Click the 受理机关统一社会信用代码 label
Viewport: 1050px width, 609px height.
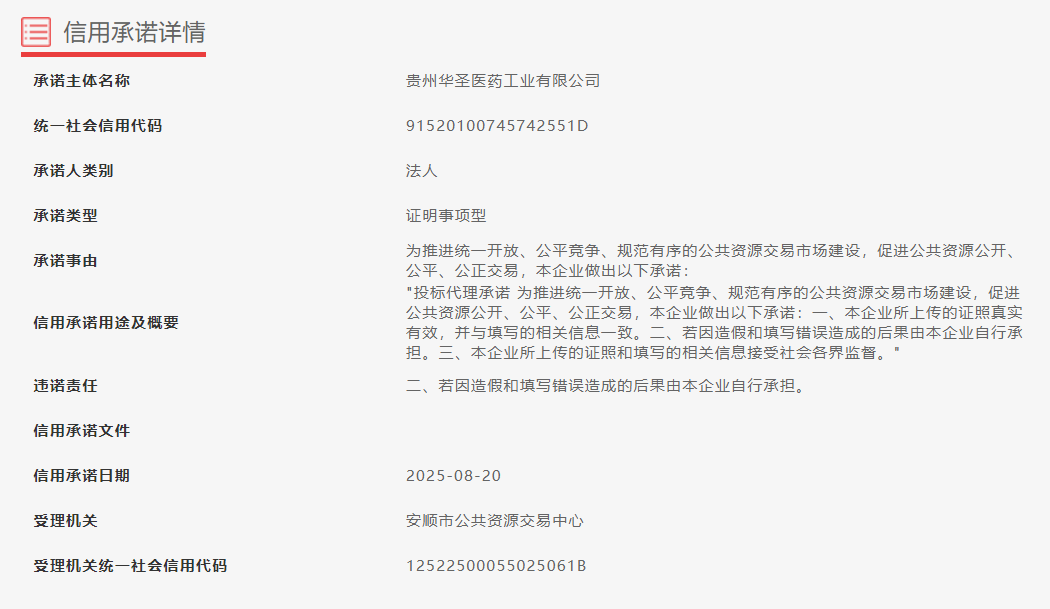pyautogui.click(x=130, y=565)
